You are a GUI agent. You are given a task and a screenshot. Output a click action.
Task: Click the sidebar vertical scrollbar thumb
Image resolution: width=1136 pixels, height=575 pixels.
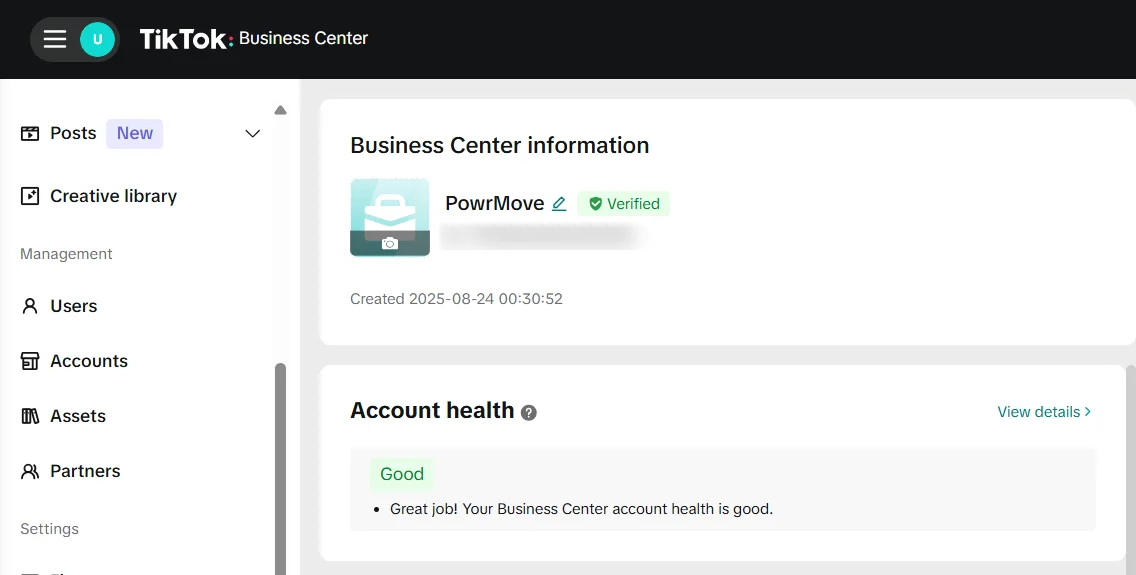[280, 469]
